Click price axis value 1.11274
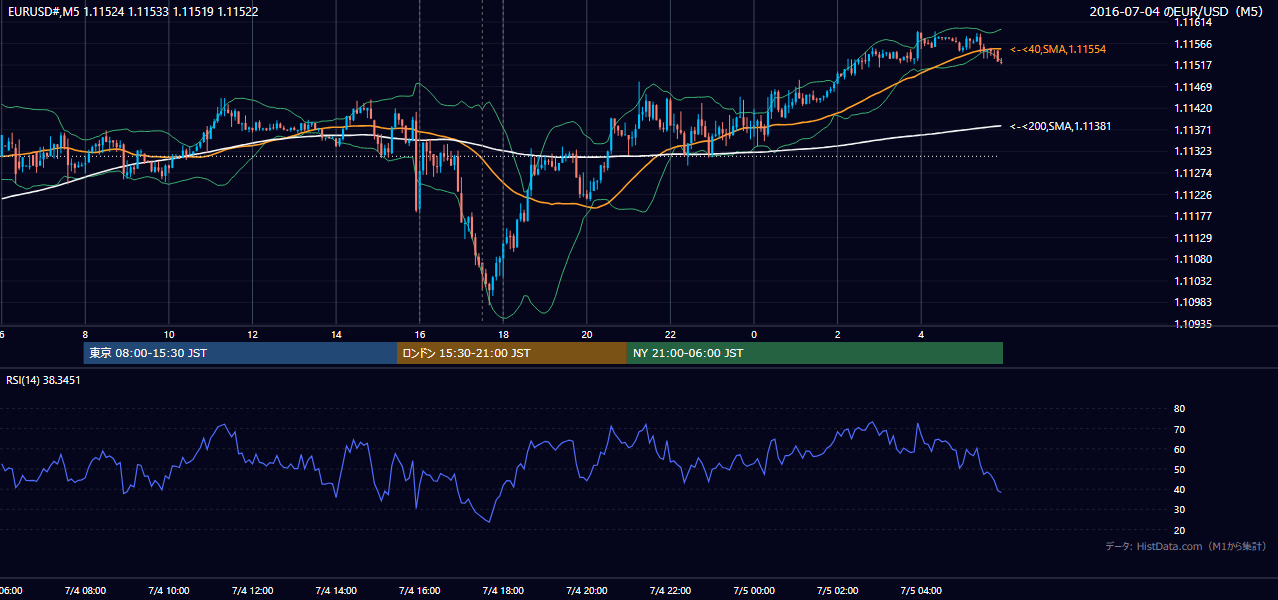Screen dimensions: 1278x600 (x=1193, y=173)
